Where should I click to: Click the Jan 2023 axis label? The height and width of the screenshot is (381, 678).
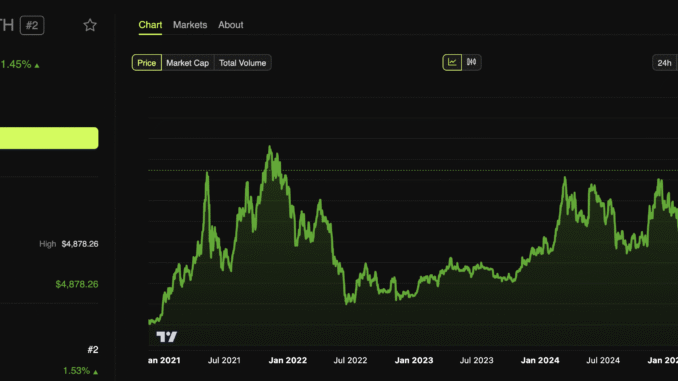(414, 360)
